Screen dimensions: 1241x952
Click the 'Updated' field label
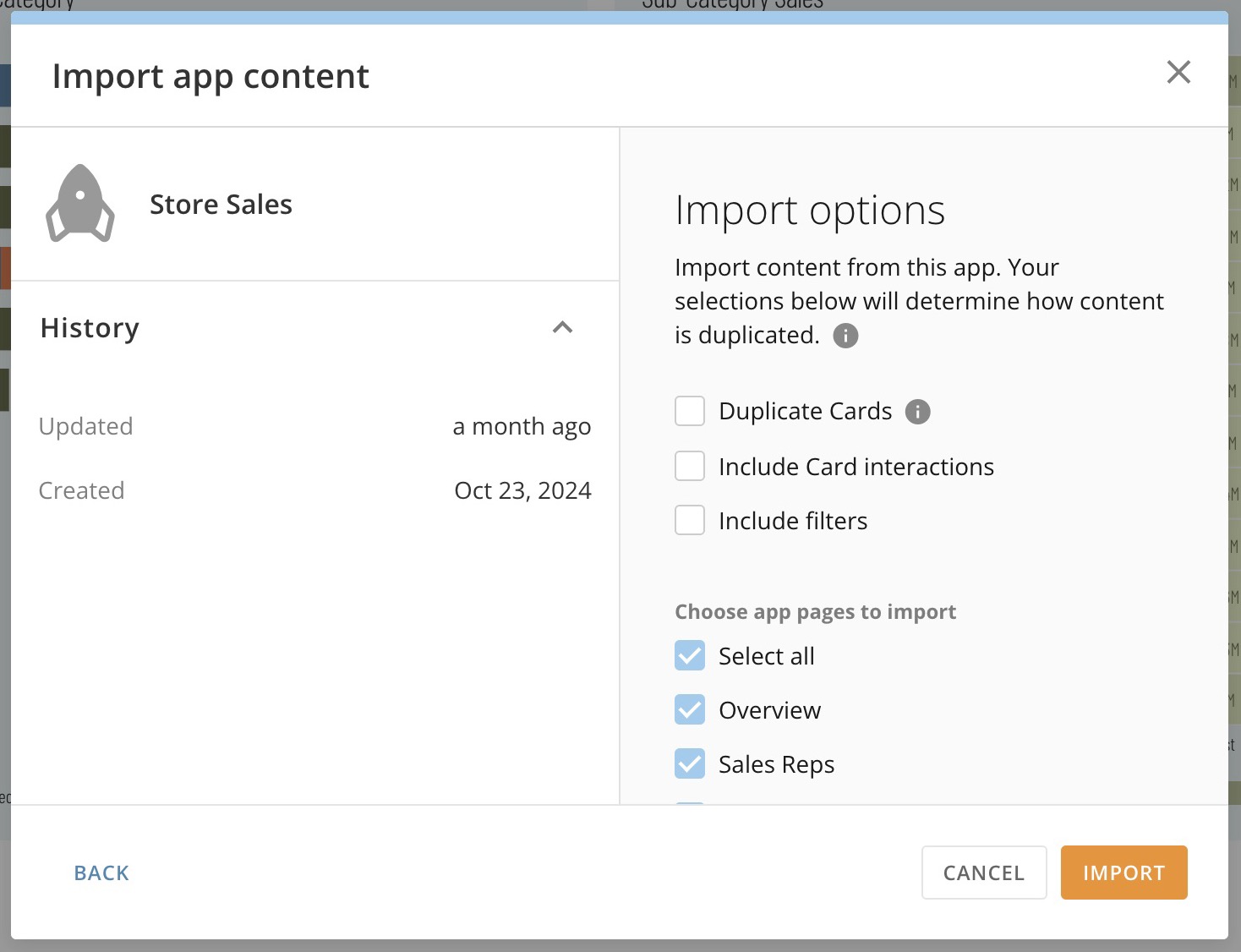85,426
